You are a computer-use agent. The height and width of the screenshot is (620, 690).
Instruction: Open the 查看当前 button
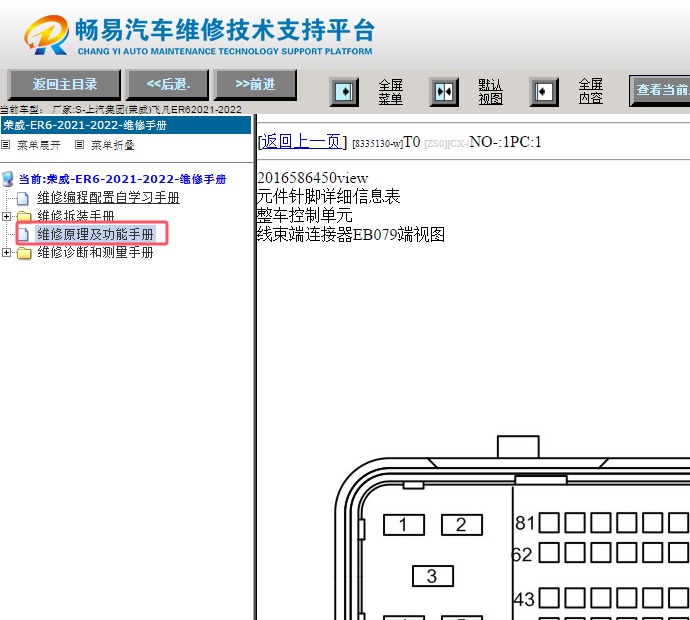click(x=660, y=90)
